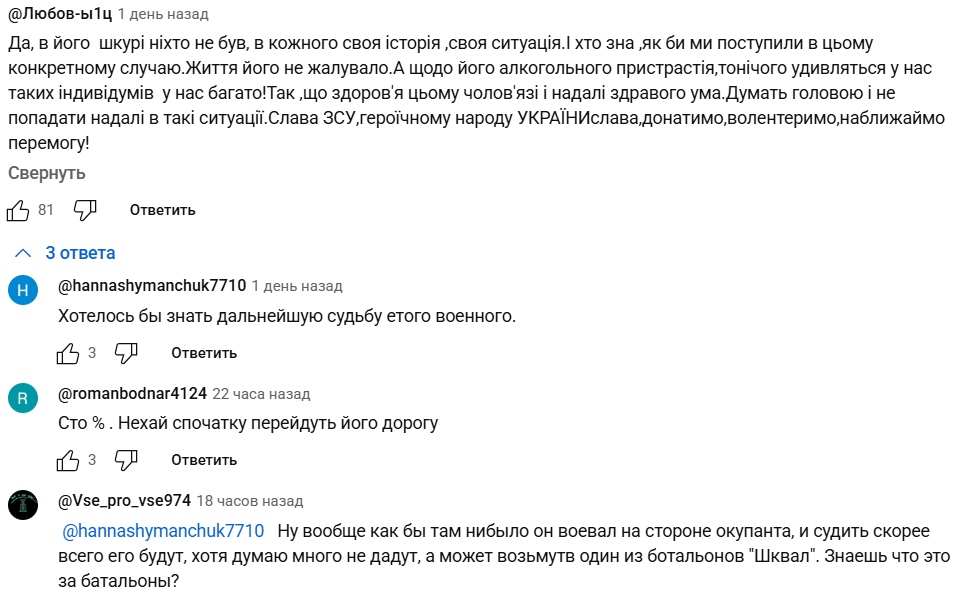Open hannashymanchuk7710's avatar with letter H
This screenshot has width=962, height=597.
[x=23, y=291]
